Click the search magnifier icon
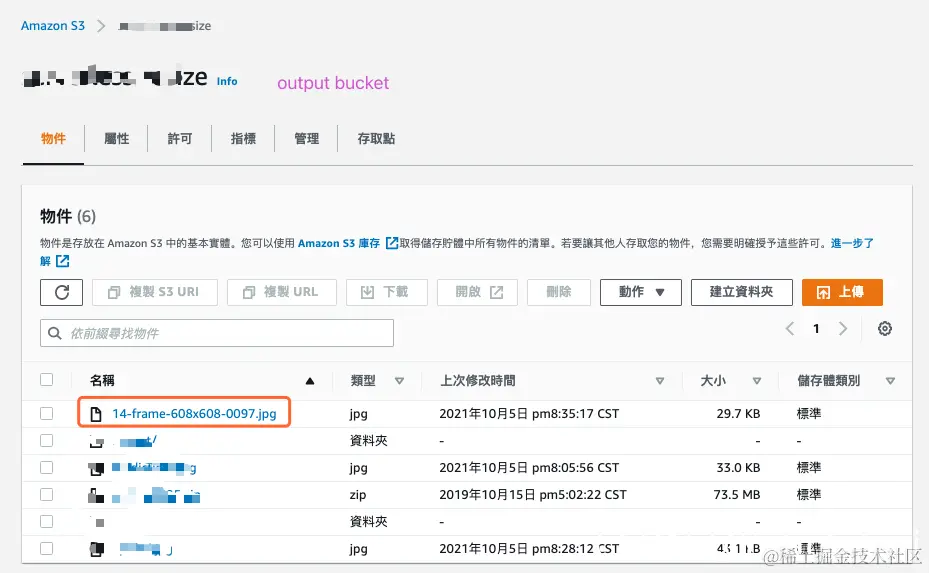Screen dimensions: 929x573 pos(55,333)
